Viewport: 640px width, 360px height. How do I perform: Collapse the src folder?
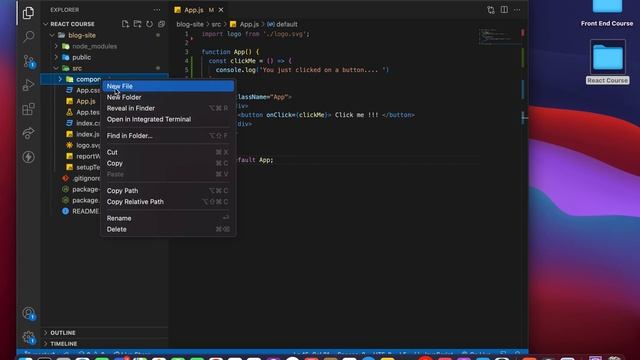tap(56, 69)
